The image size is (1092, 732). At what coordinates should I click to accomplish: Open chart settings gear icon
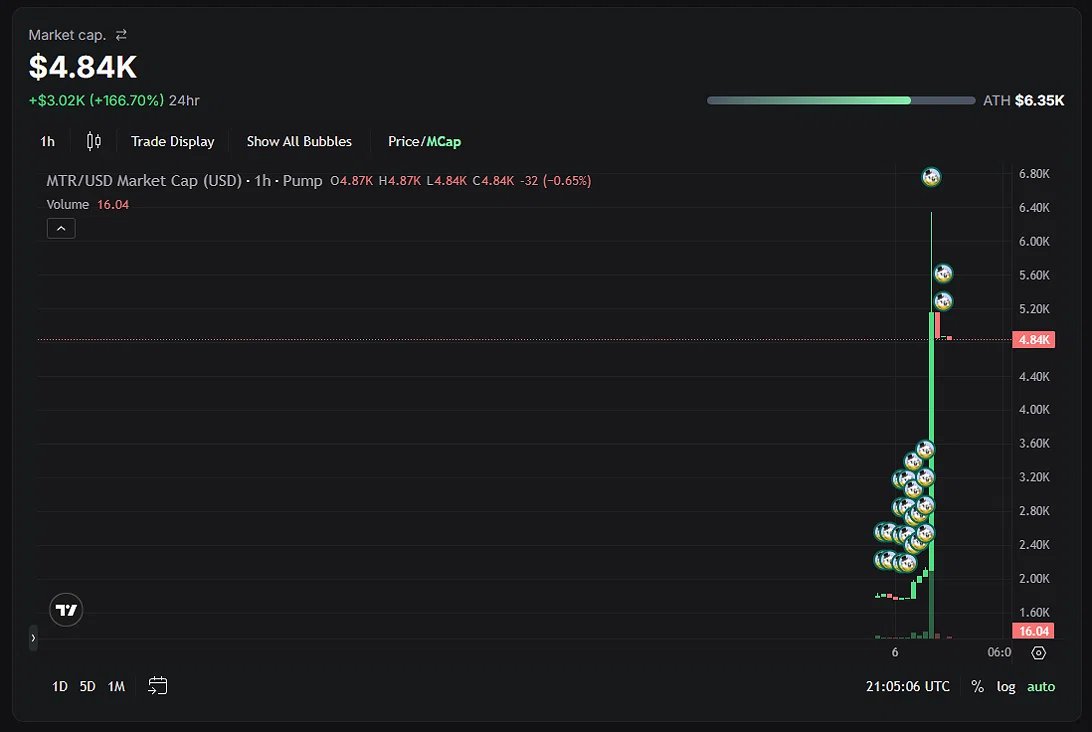click(1038, 653)
